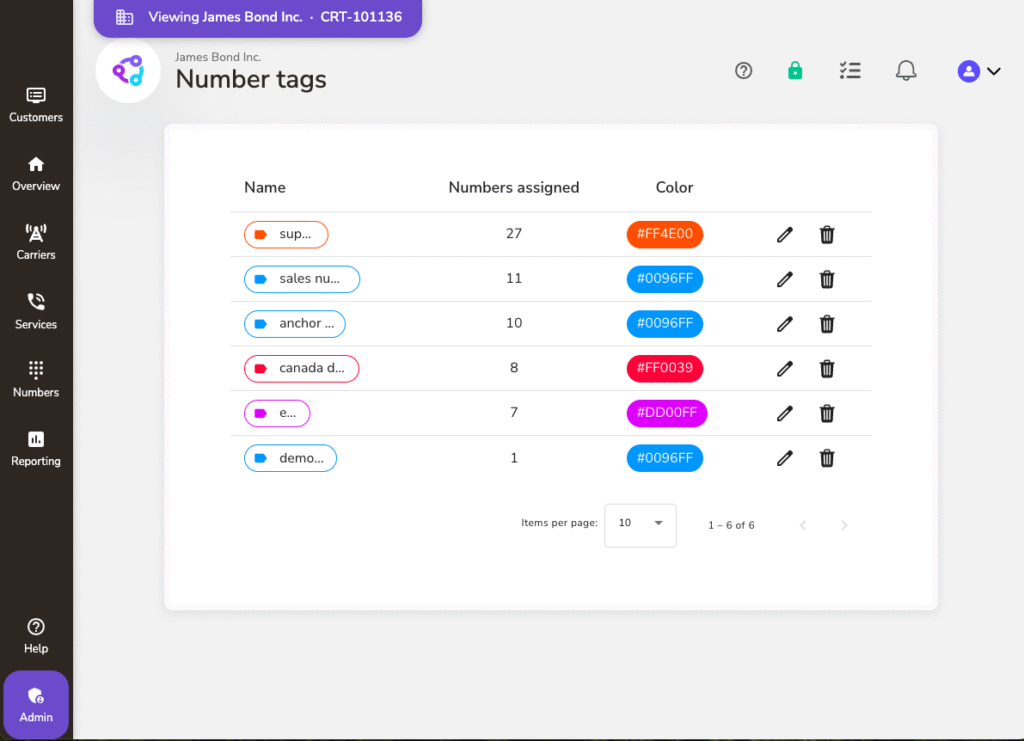Open the help question mark icon in header
The height and width of the screenshot is (741, 1024).
[x=743, y=71]
